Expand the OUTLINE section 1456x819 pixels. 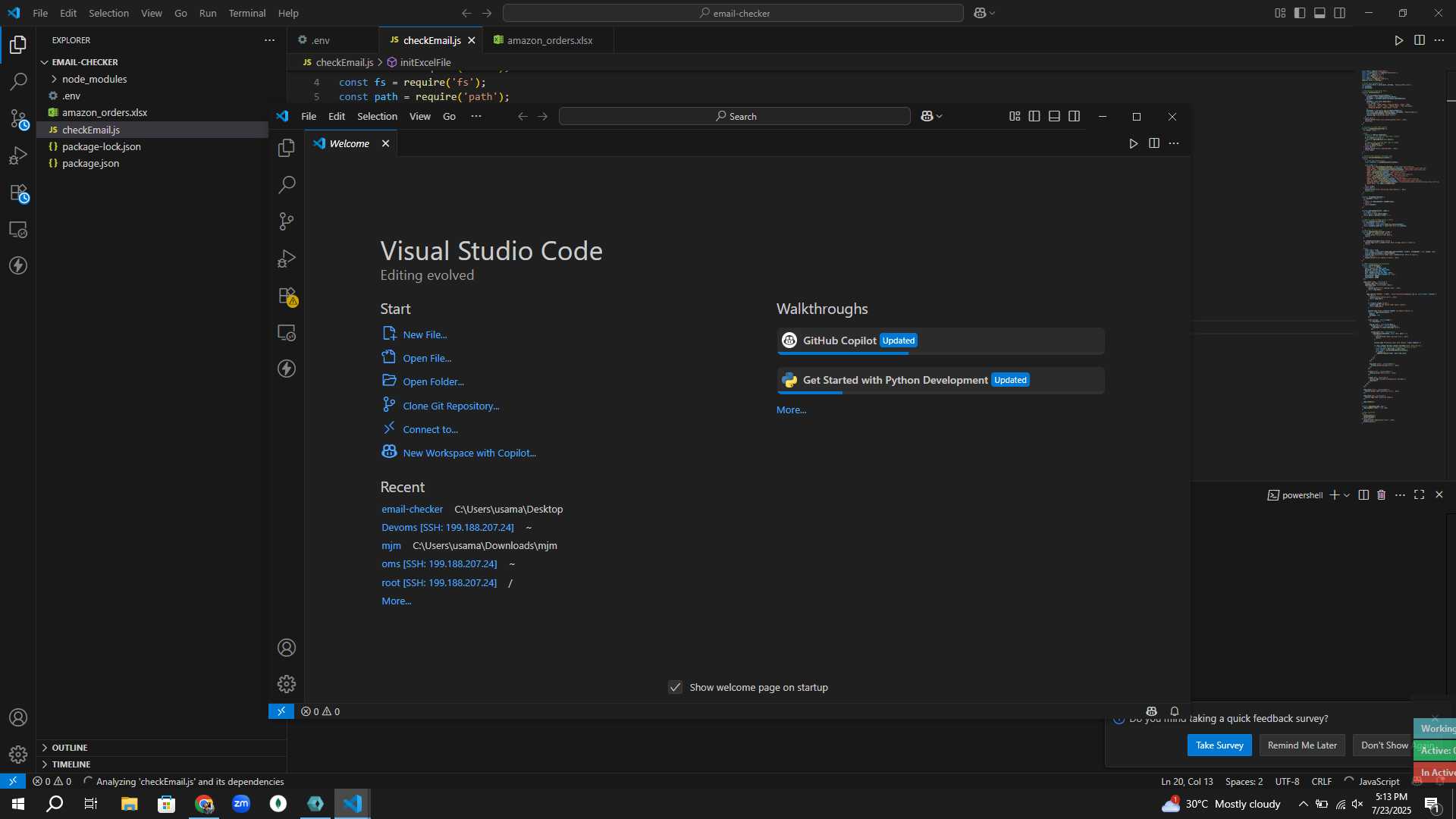pyautogui.click(x=162, y=748)
